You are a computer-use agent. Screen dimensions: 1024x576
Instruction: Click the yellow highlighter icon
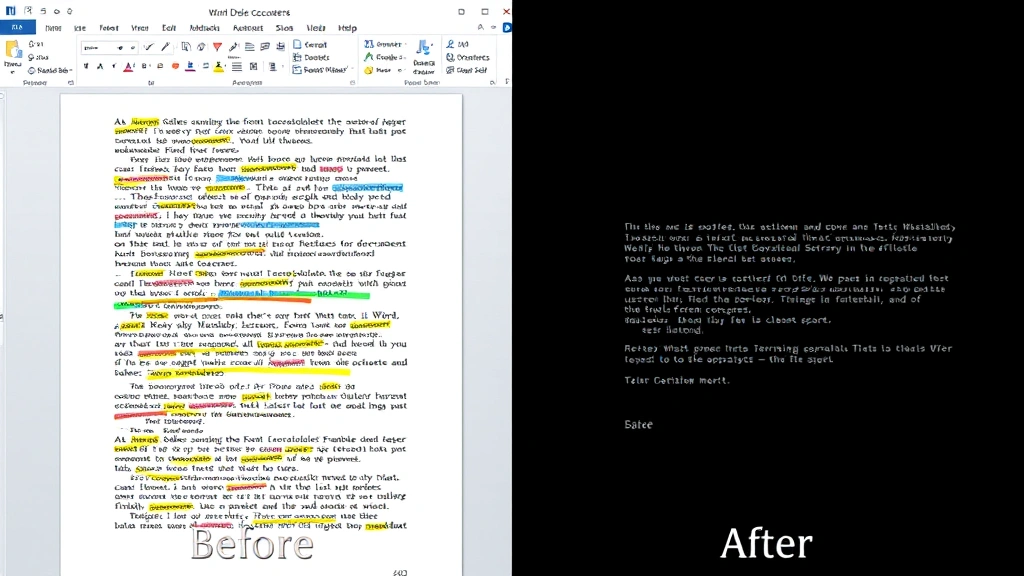coord(218,67)
